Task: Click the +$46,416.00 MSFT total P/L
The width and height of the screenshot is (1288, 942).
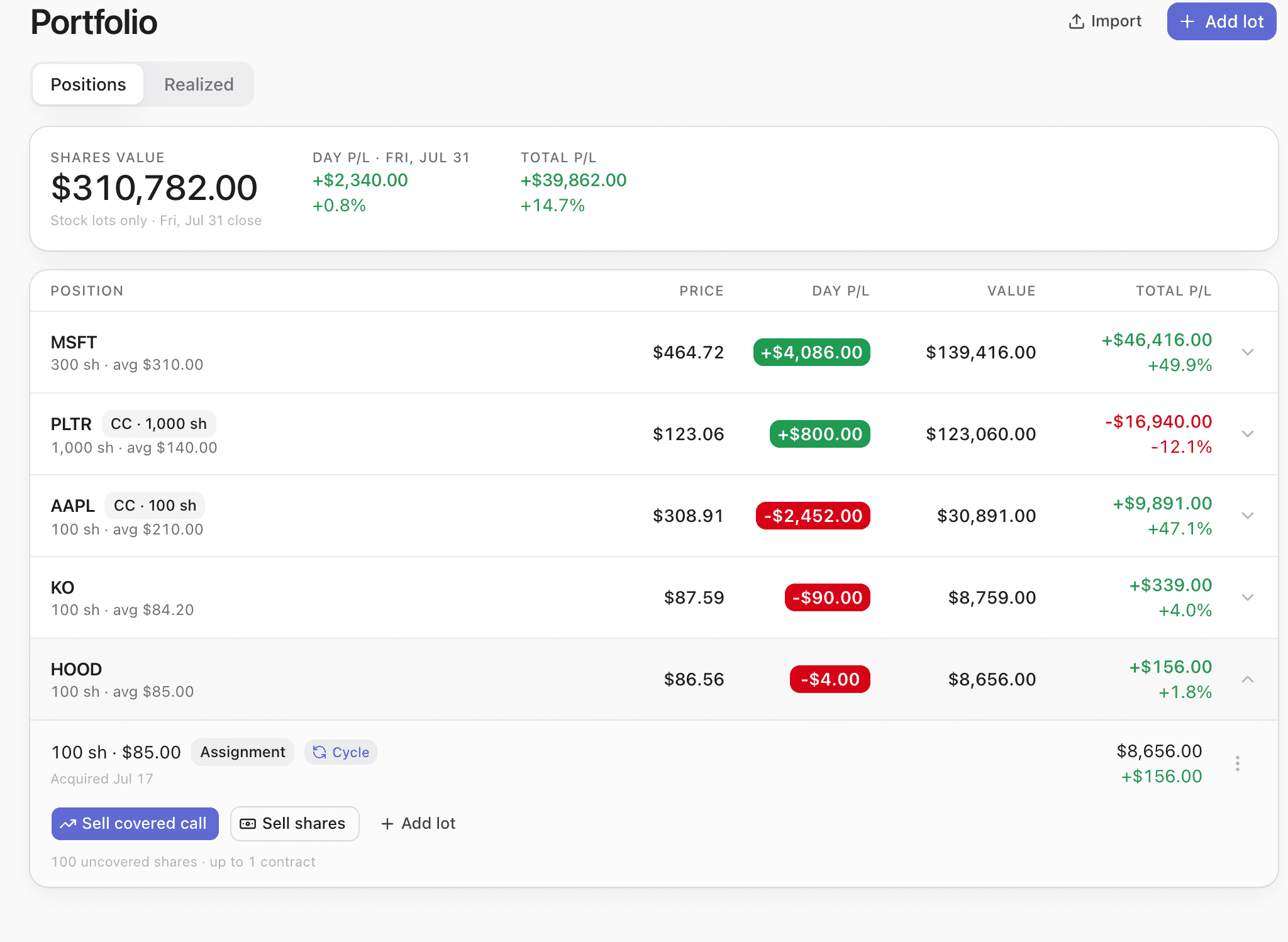Action: pyautogui.click(x=1157, y=340)
